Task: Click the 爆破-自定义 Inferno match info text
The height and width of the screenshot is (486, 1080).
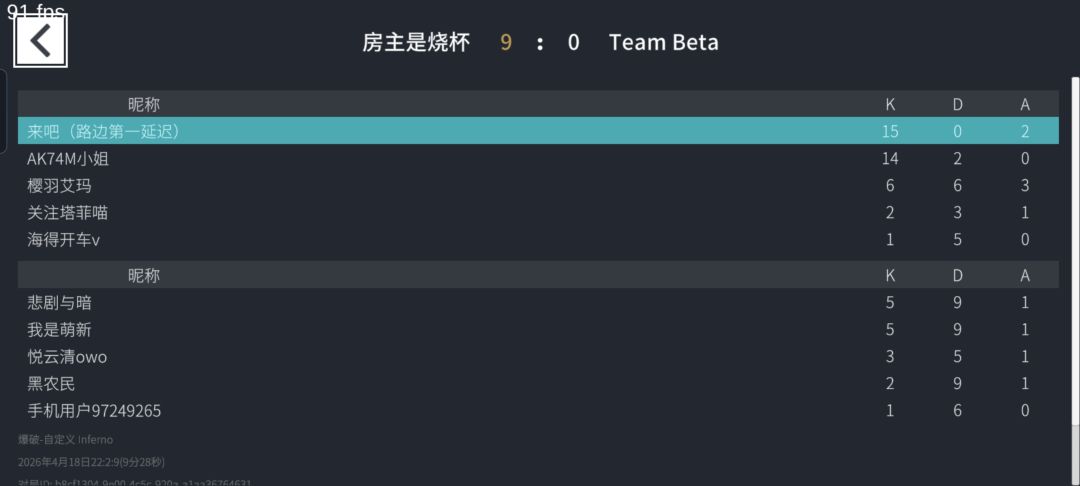Action: tap(65, 439)
